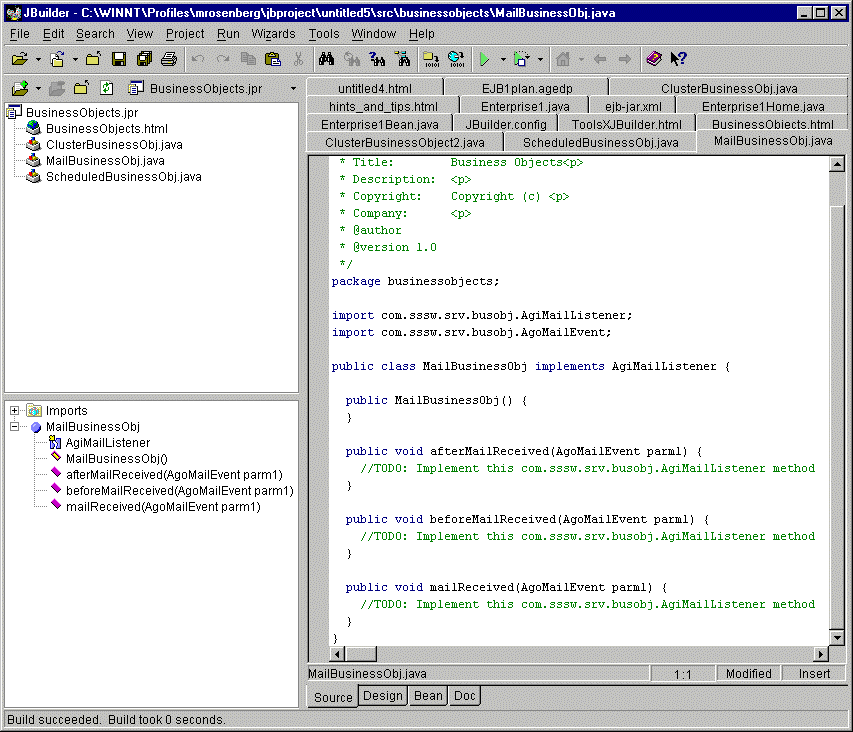Open Help Topics book icon
Screen dimensions: 853x732
(653, 59)
